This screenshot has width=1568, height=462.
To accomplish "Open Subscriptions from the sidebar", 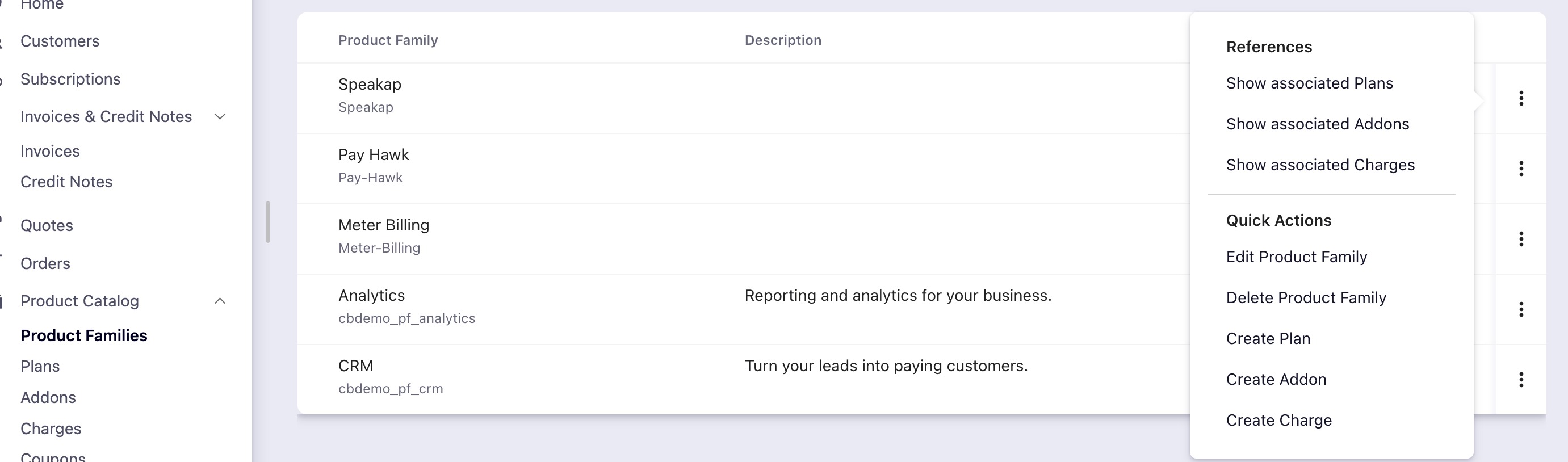I will [x=70, y=79].
